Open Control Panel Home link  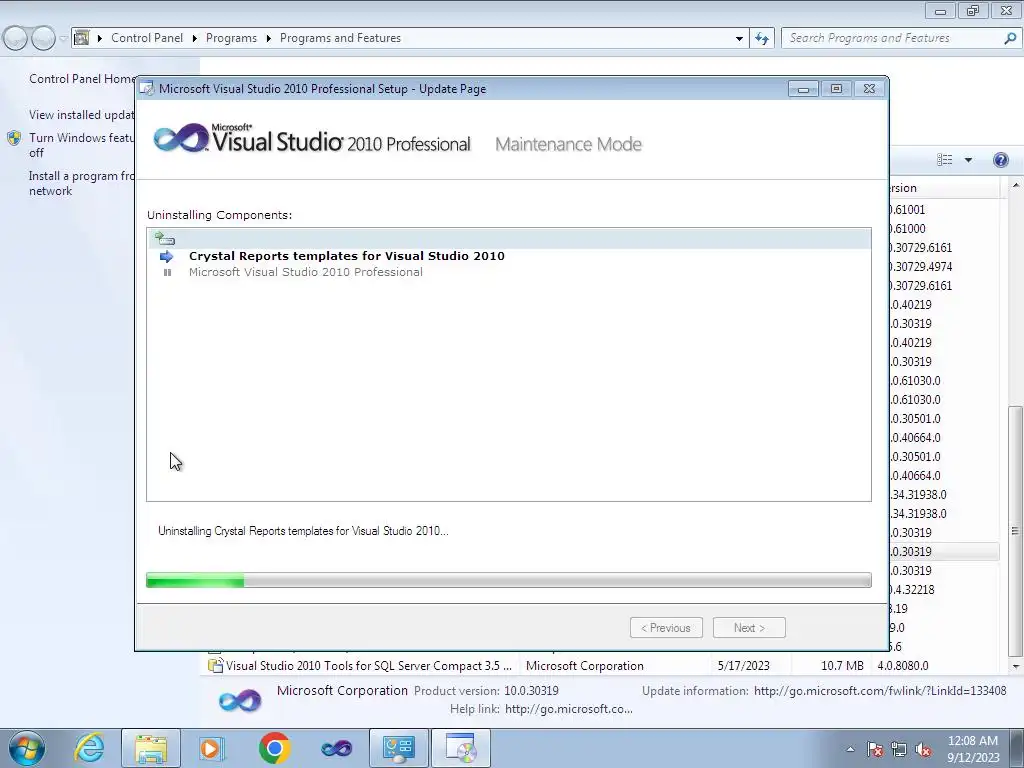(x=82, y=78)
